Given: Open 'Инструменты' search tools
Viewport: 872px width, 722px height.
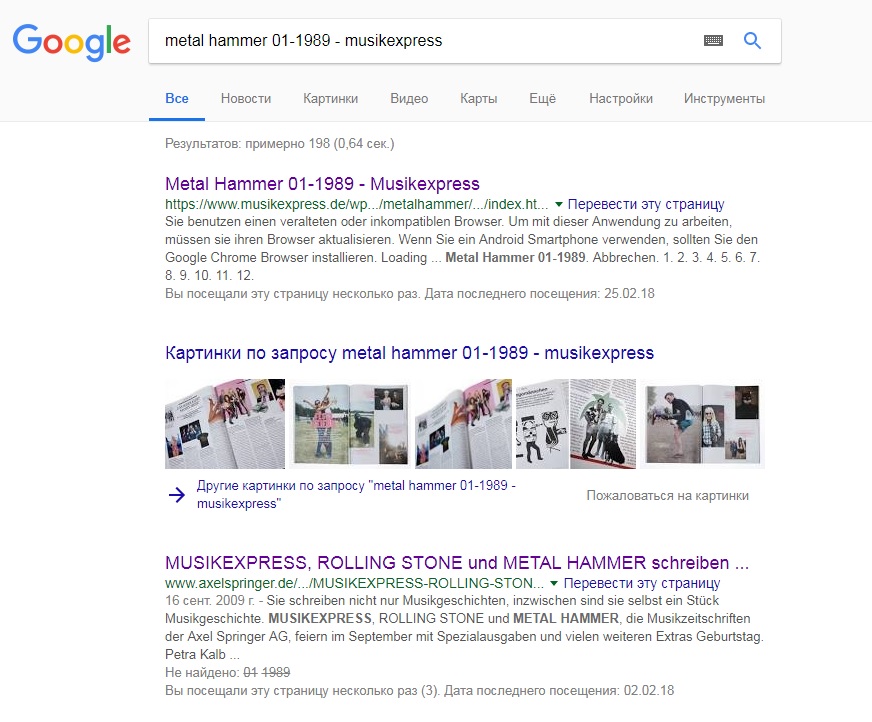Looking at the screenshot, I should (725, 98).
